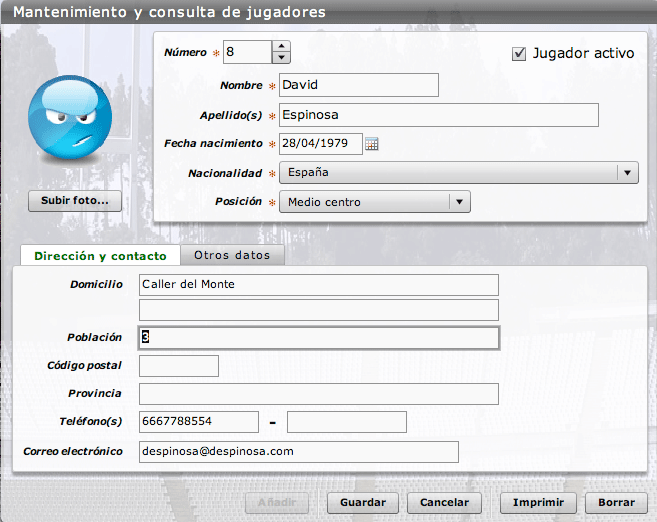Viewport: 657px width, 522px height.
Task: Click the Correo electrónico field
Action: 299,452
